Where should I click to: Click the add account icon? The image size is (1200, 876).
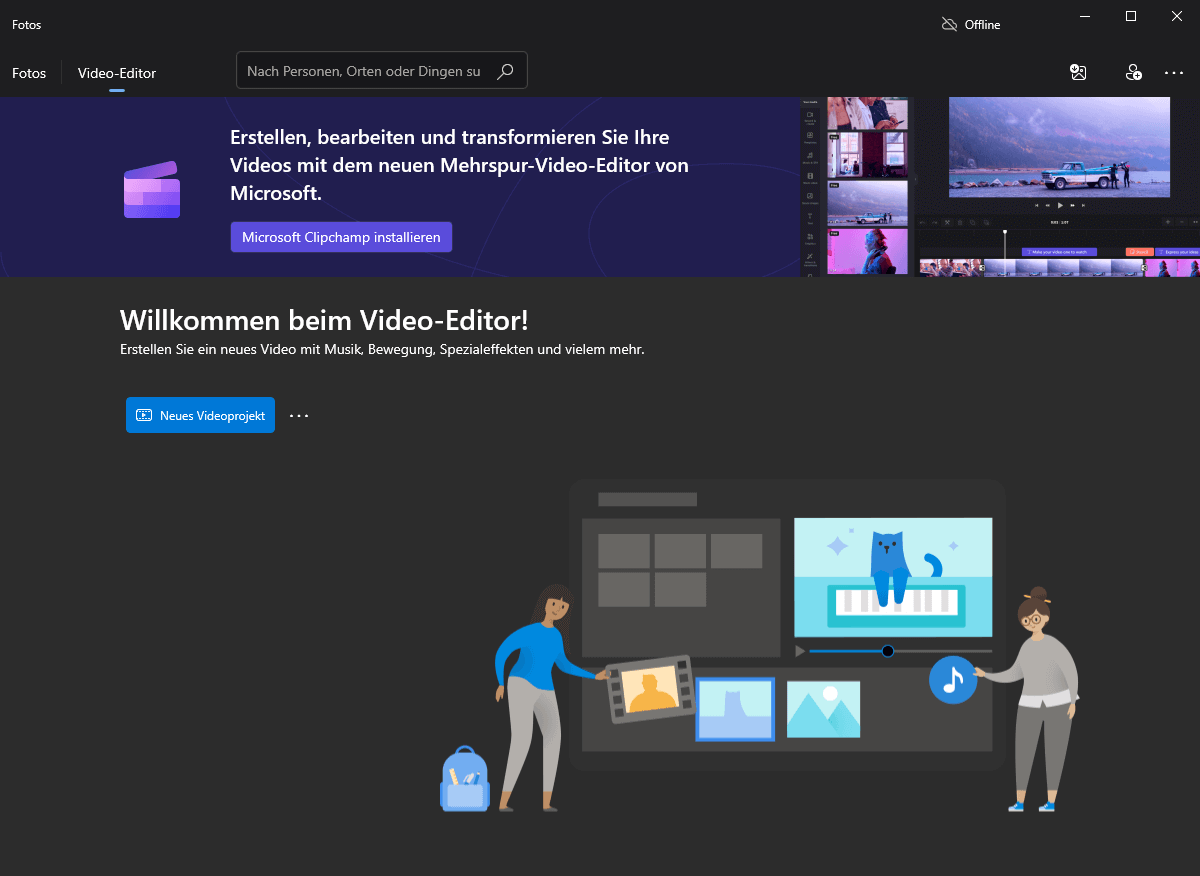pos(1133,72)
